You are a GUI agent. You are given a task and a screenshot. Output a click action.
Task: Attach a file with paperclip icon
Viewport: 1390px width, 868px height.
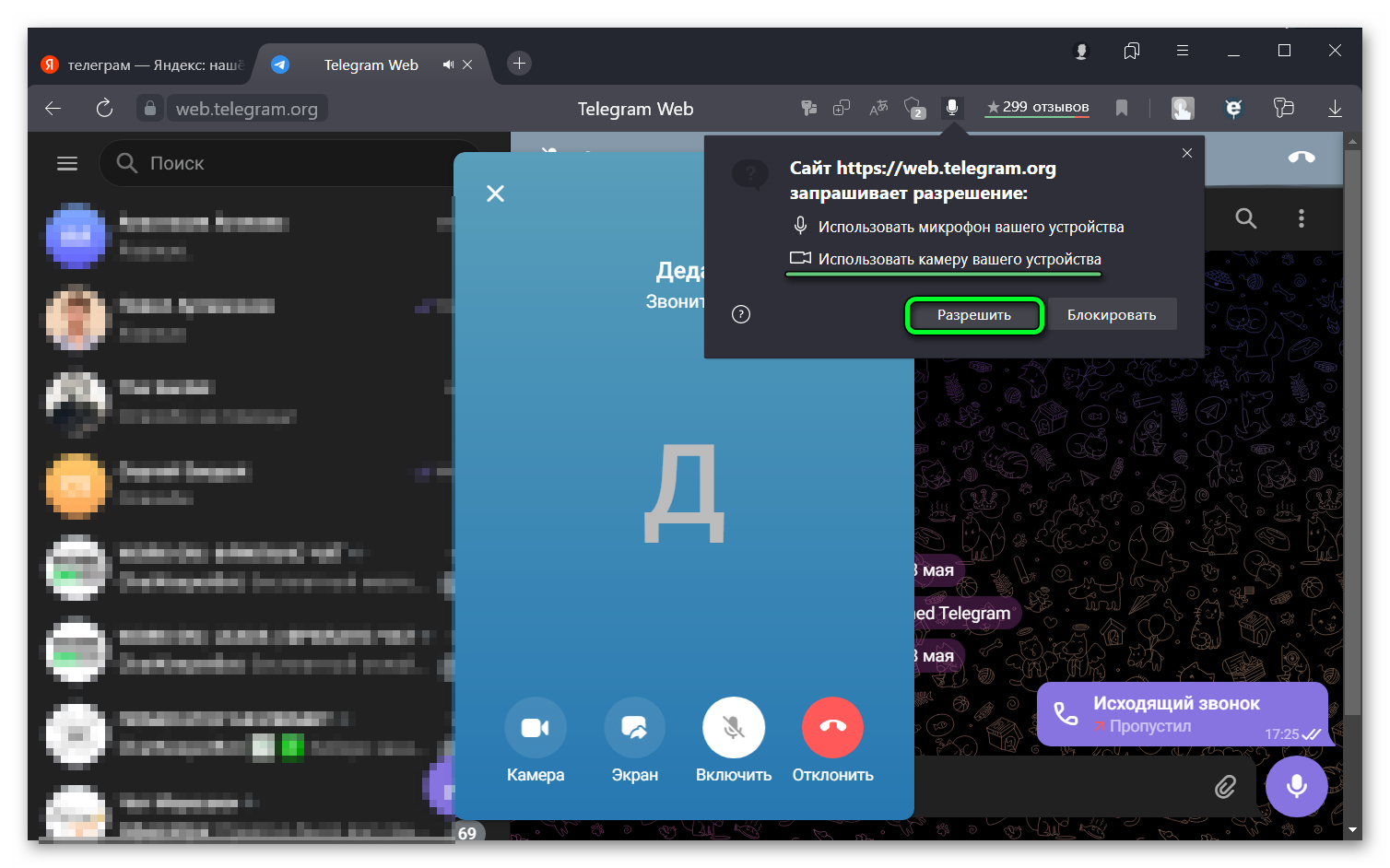1225,786
